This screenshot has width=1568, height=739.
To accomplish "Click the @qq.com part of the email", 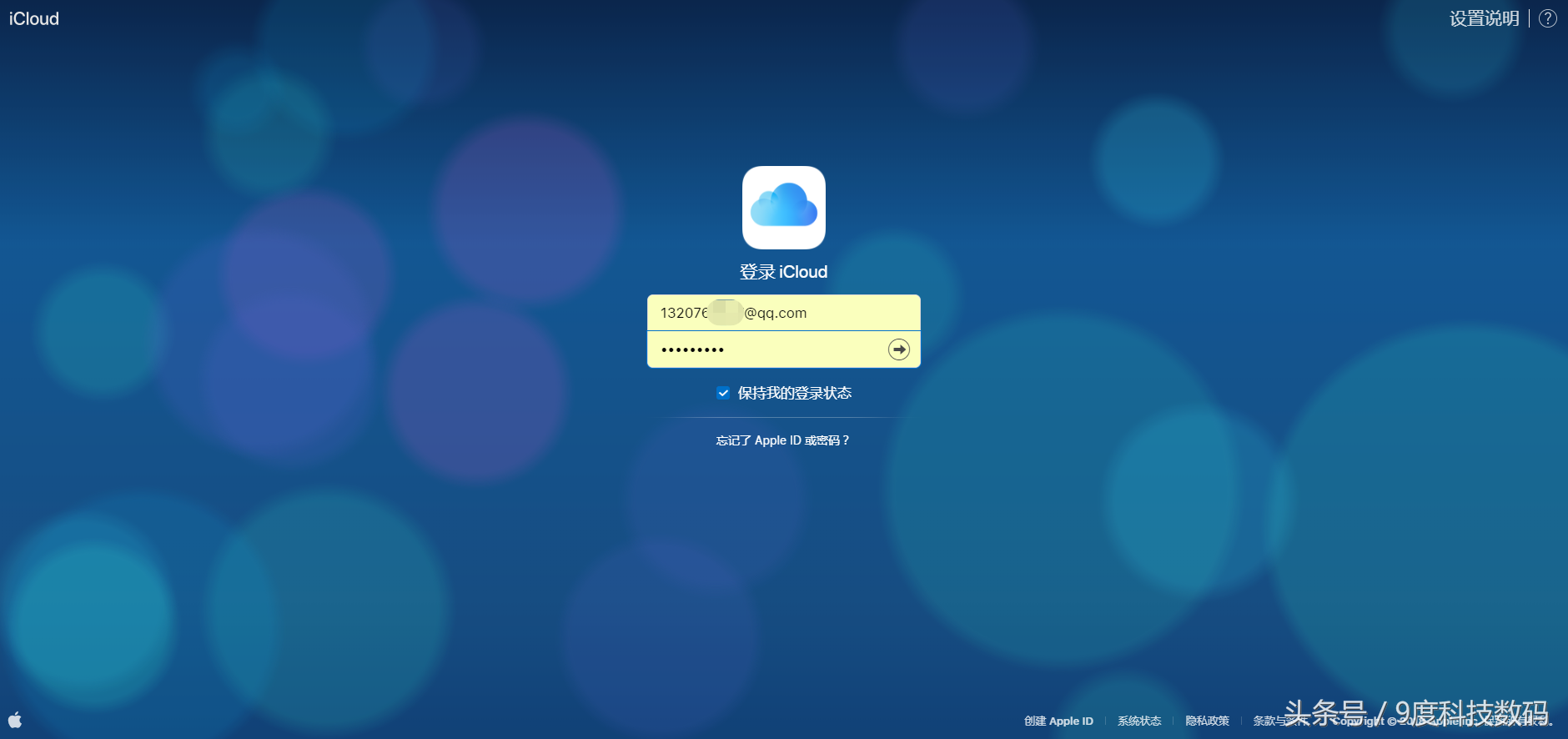I will [776, 313].
